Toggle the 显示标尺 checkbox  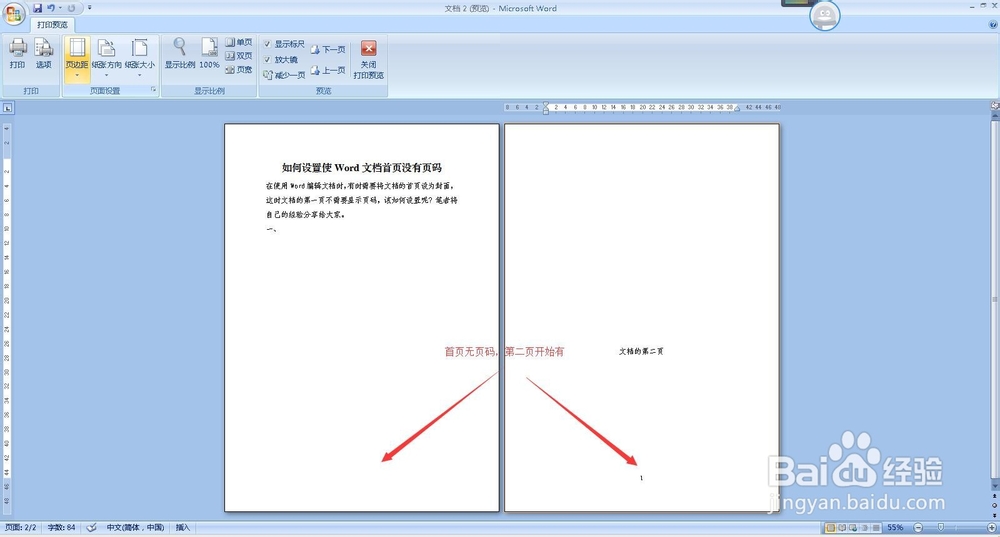coord(267,44)
